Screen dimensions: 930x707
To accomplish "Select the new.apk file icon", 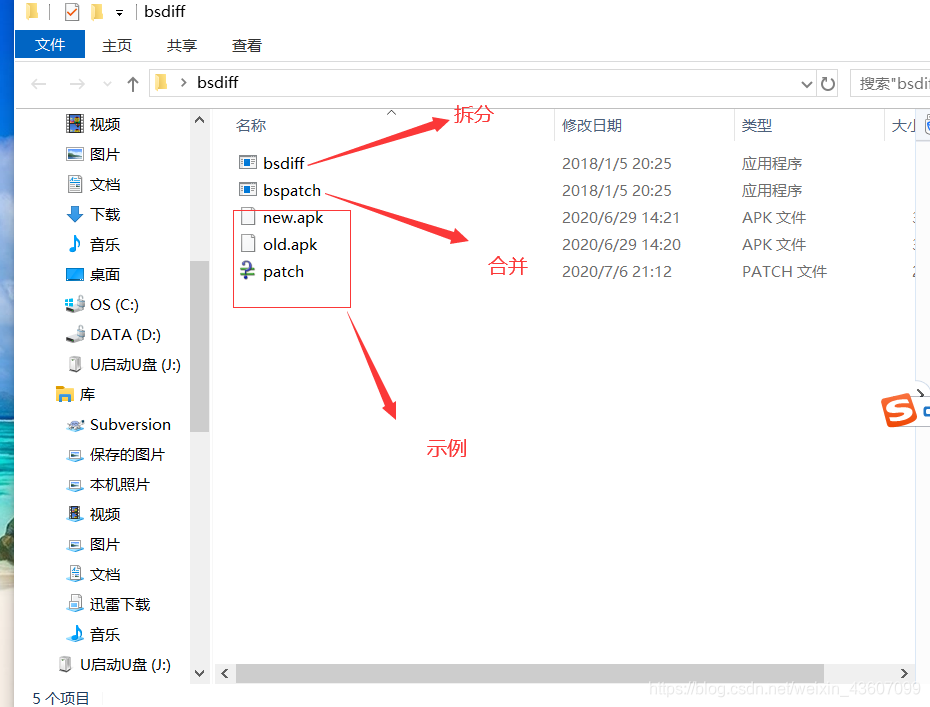I will tap(248, 217).
